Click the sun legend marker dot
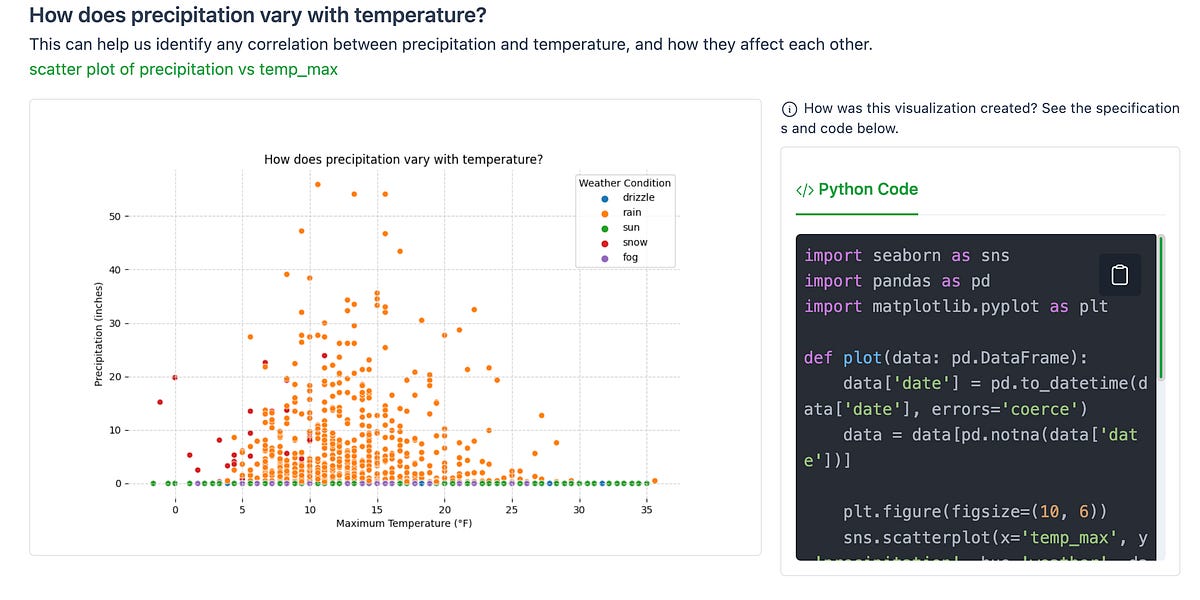1200x600 pixels. pyautogui.click(x=604, y=228)
